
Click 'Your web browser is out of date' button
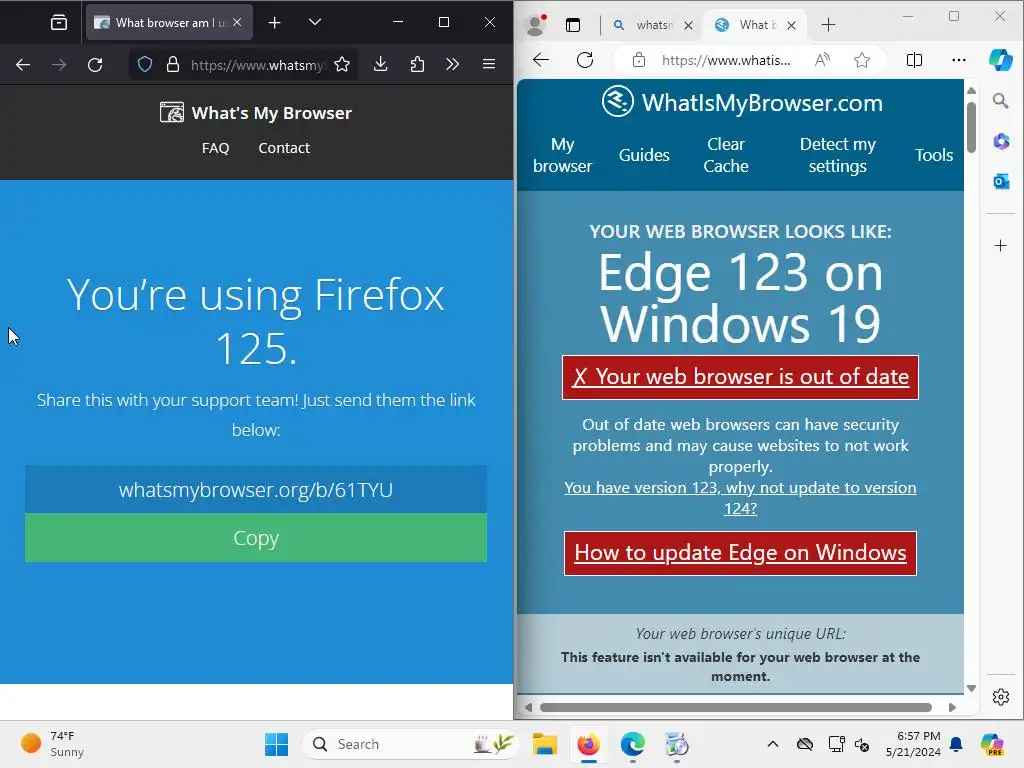point(740,377)
